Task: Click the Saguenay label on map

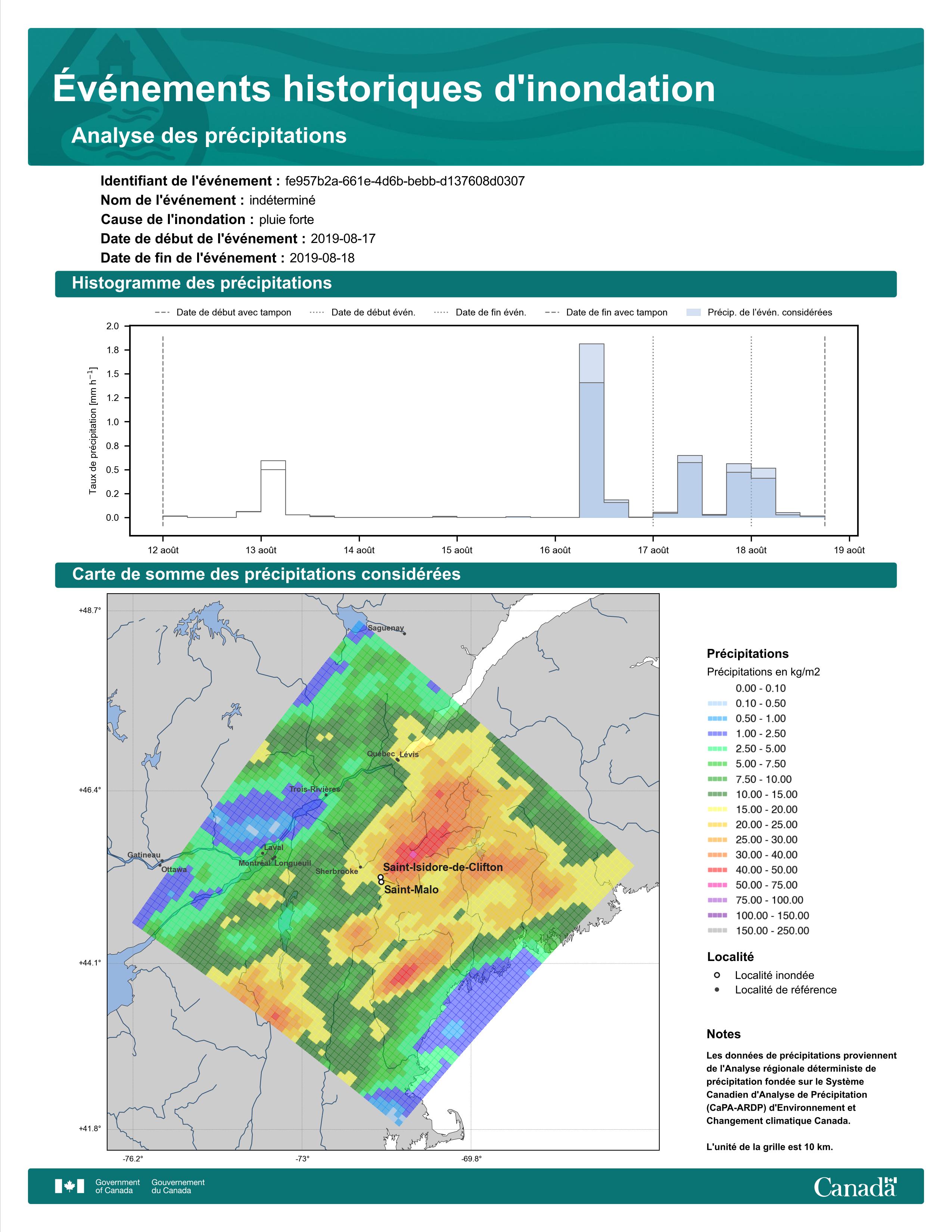Action: coord(386,628)
